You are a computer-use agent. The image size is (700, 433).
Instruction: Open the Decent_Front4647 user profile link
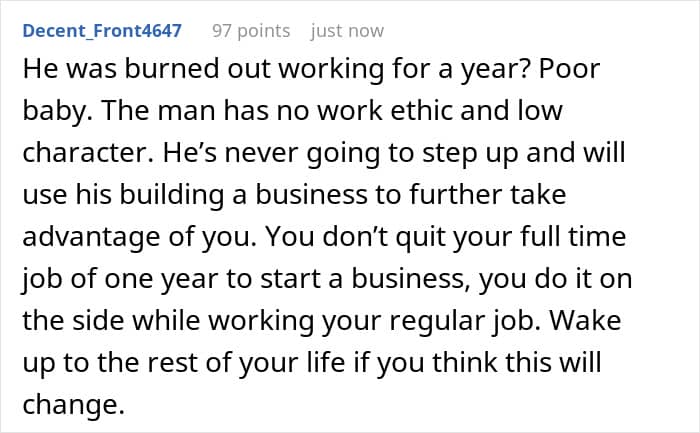[x=102, y=31]
